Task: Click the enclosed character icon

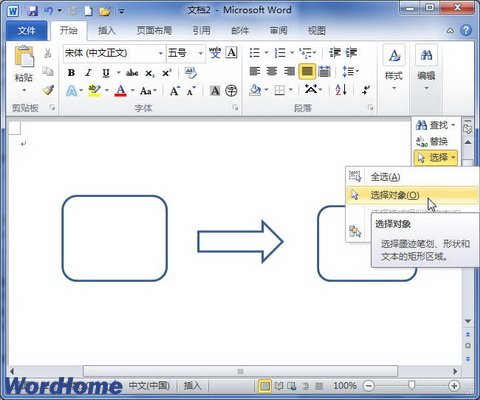Action: pyautogui.click(x=231, y=90)
